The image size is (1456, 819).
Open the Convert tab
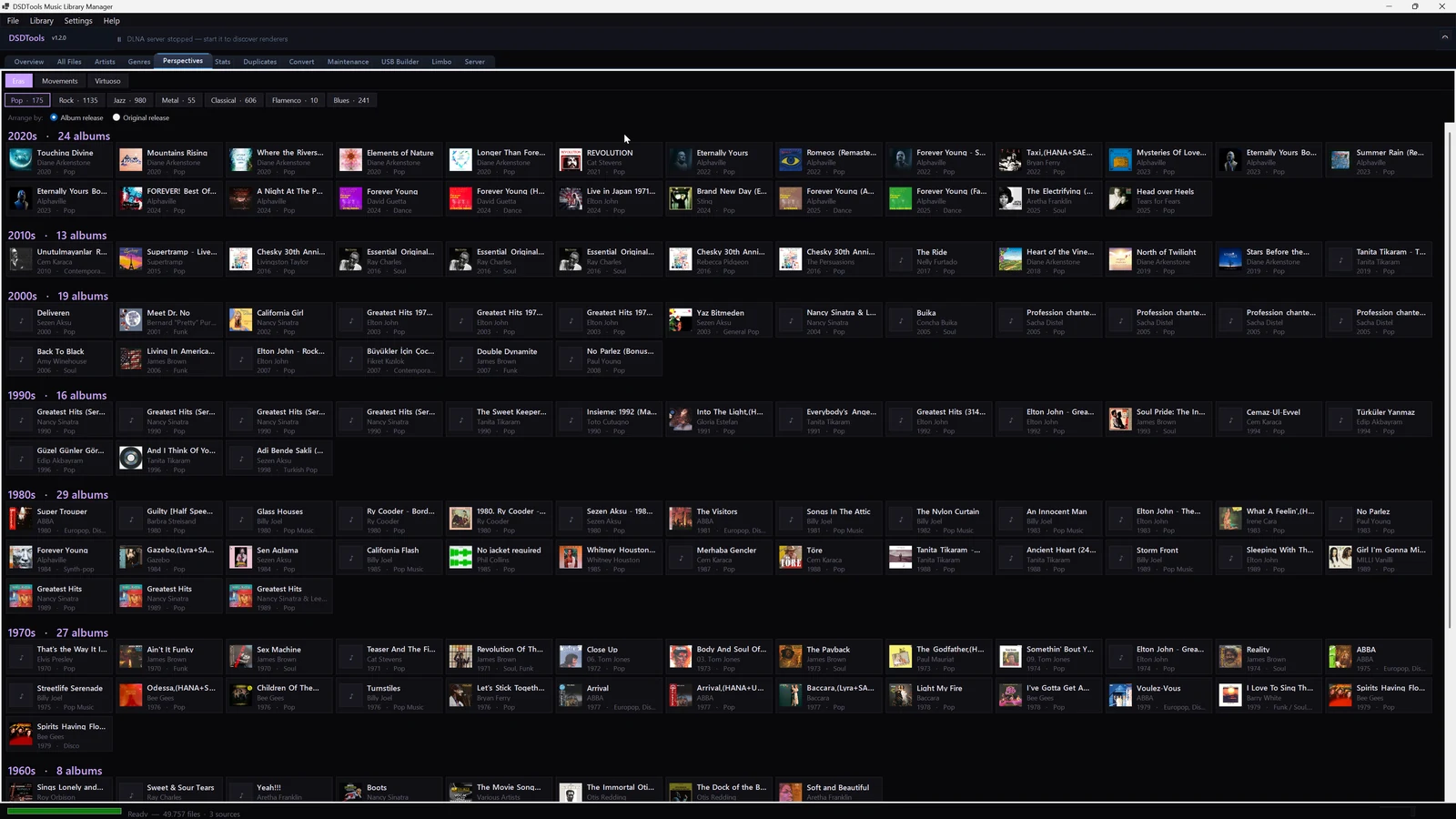coord(302,62)
